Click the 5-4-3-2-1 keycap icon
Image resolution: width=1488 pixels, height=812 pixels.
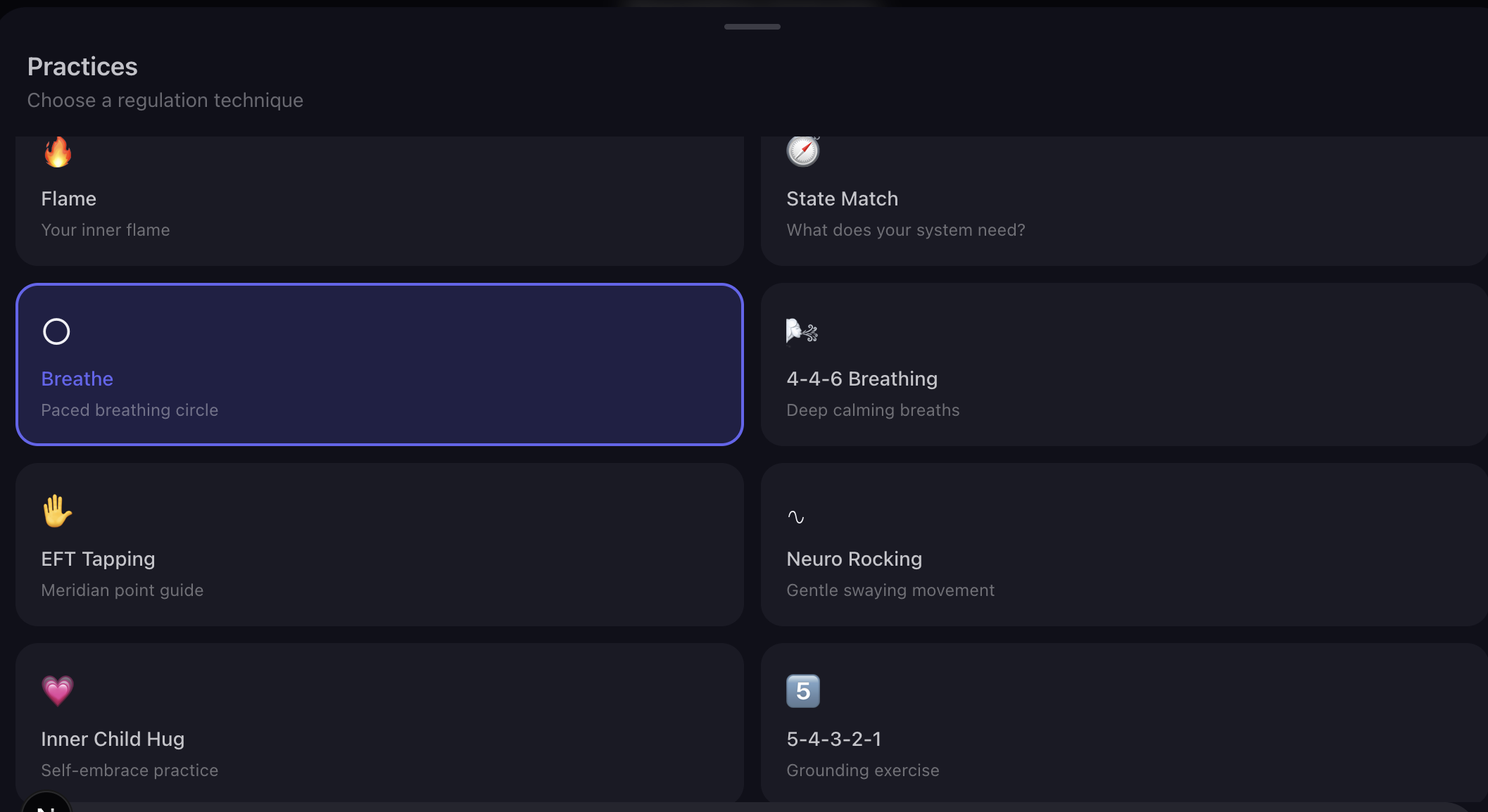coord(802,691)
